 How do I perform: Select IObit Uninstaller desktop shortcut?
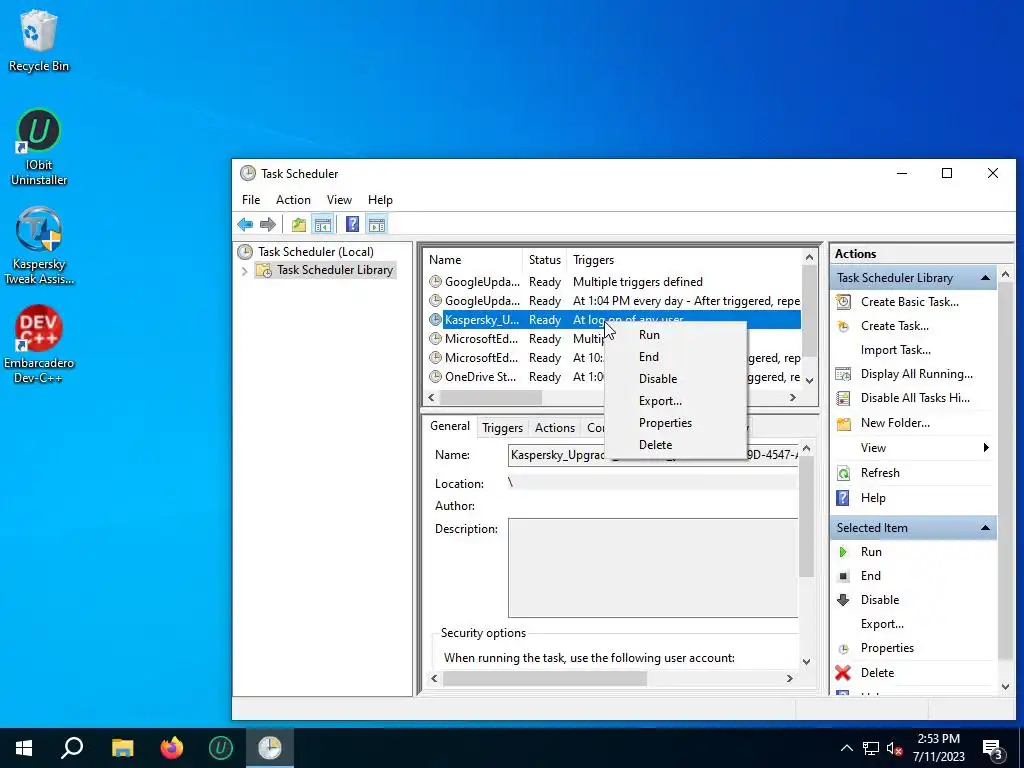(39, 147)
